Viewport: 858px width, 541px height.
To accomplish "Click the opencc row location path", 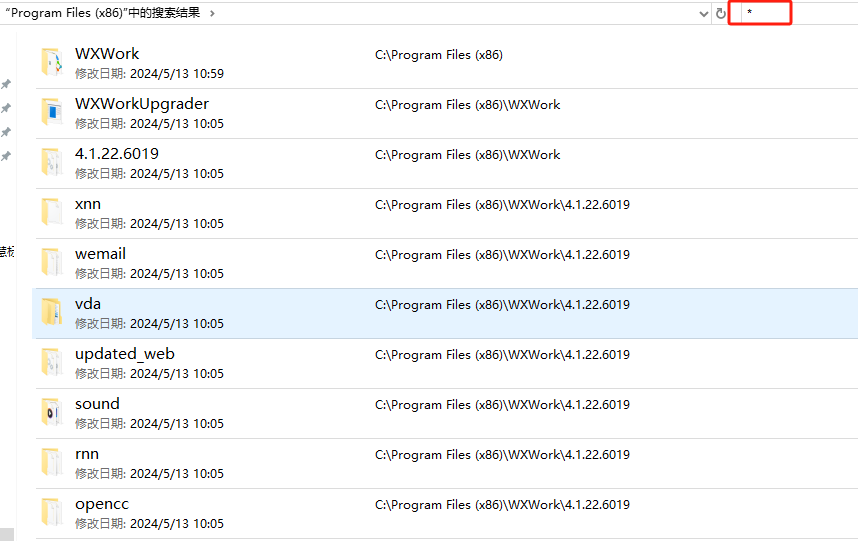I will [x=502, y=505].
